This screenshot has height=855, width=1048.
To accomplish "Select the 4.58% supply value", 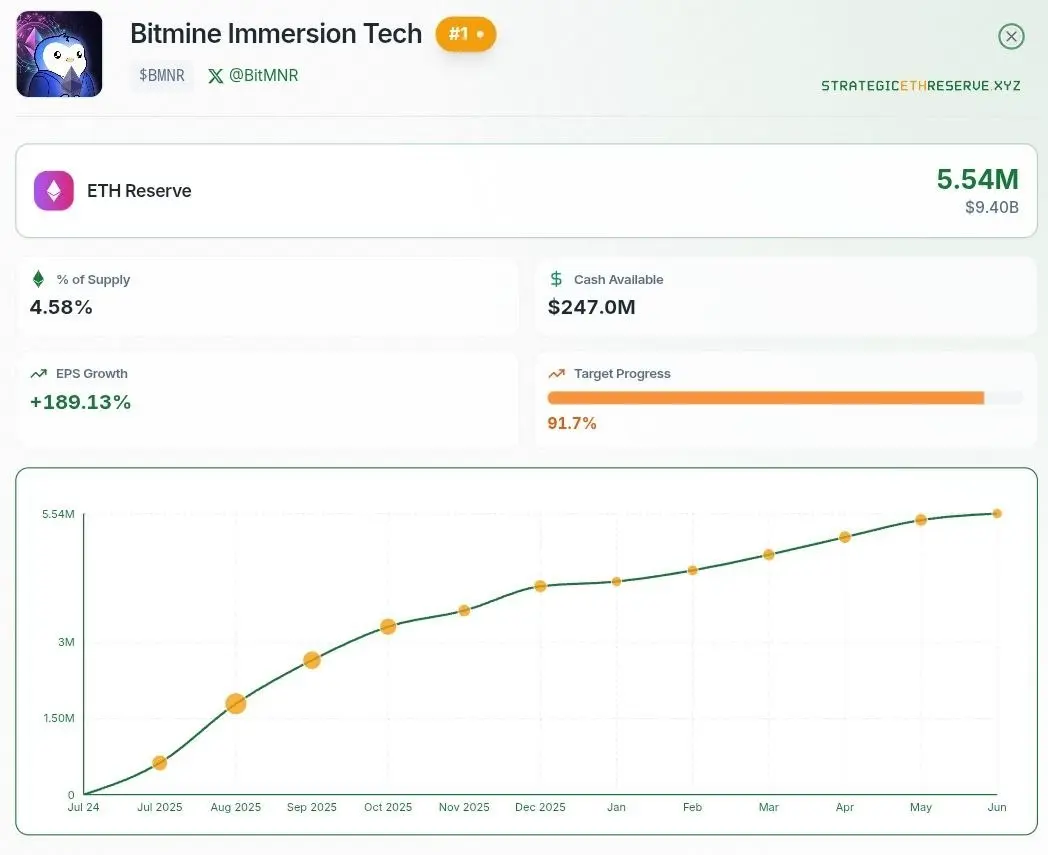I will pos(61,308).
